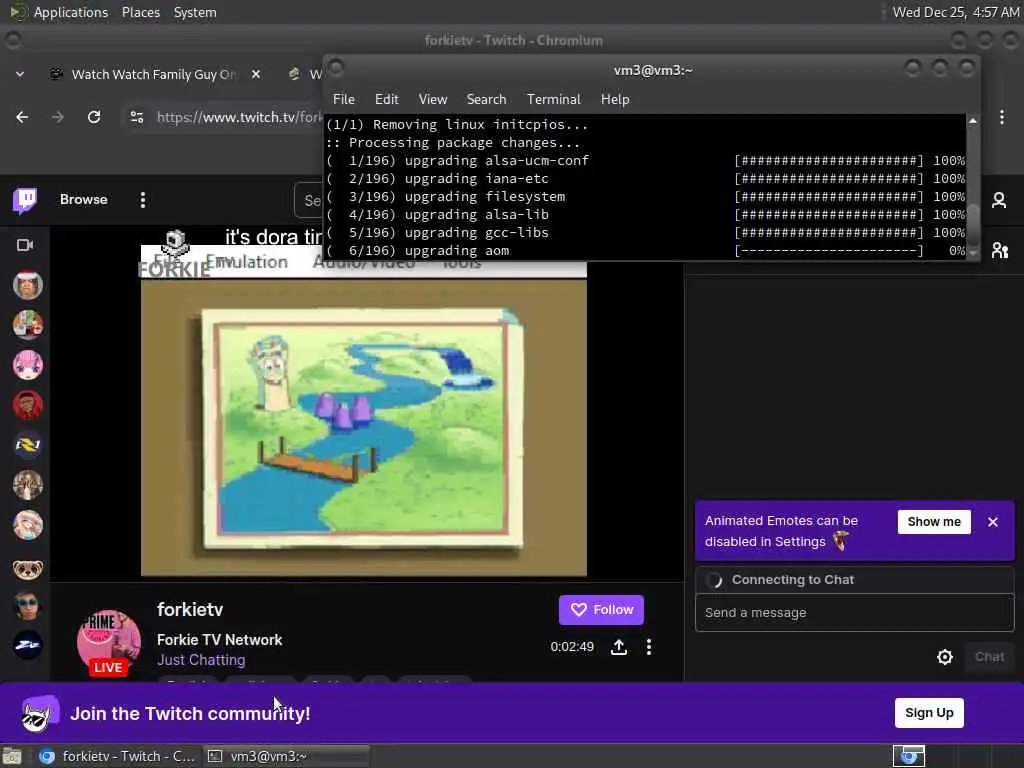This screenshot has height=768, width=1024.
Task: Open site information icon in address bar
Action: point(136,117)
